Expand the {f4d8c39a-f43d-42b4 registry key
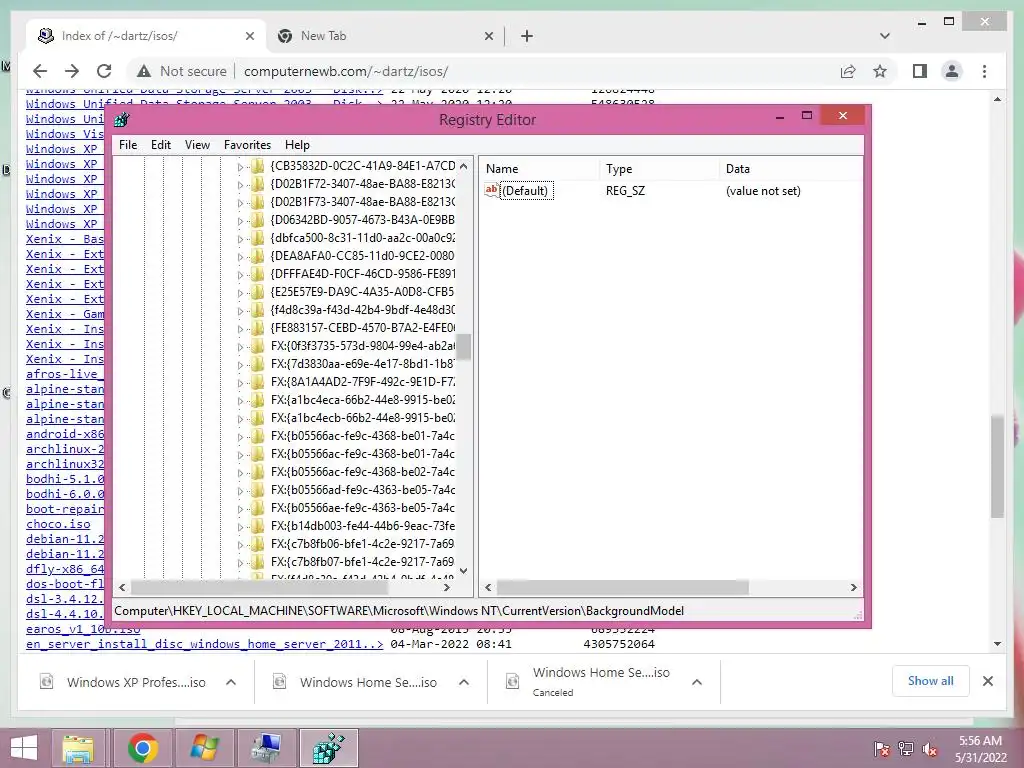Image resolution: width=1024 pixels, height=768 pixels. (x=240, y=311)
